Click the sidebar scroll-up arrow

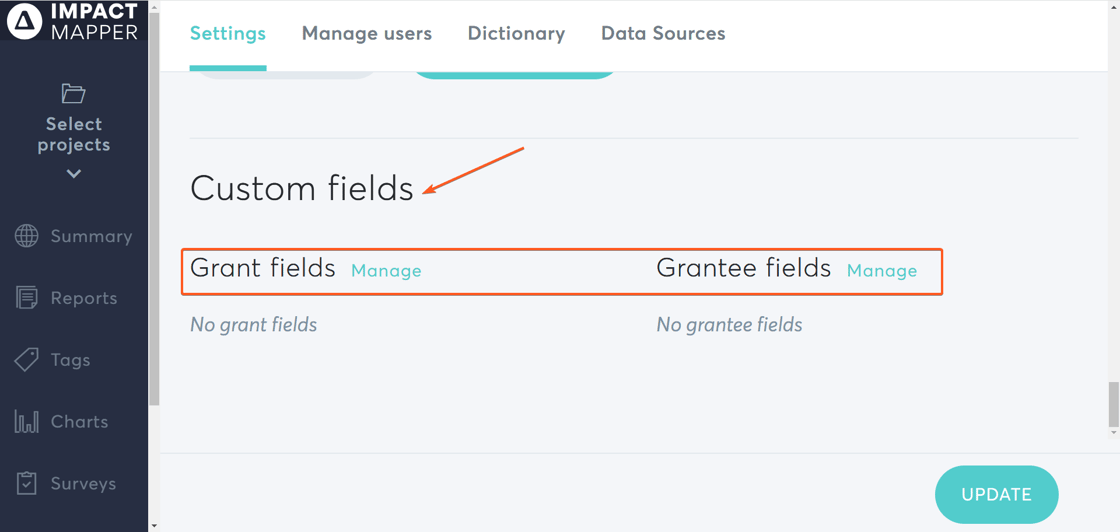point(154,6)
